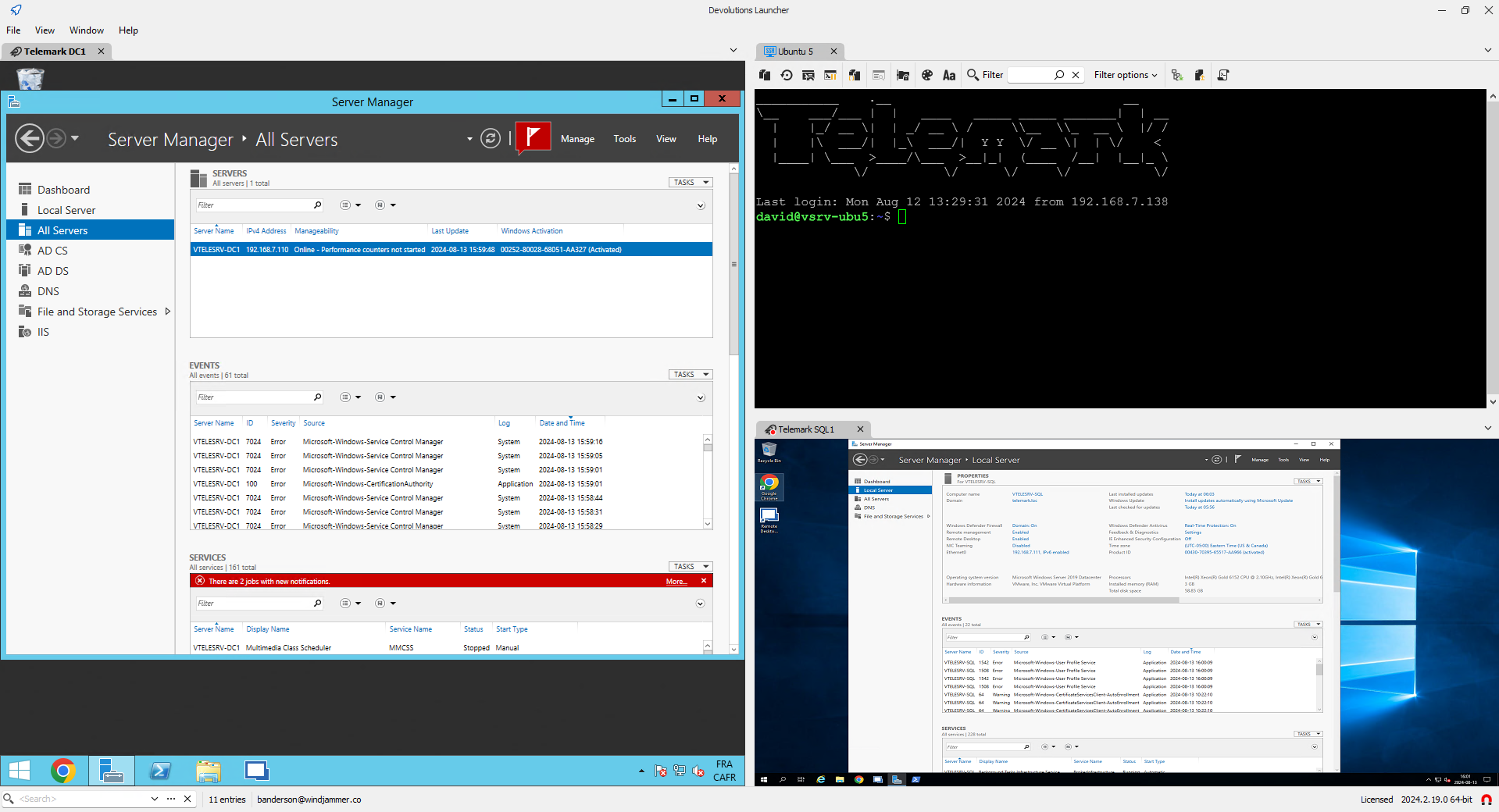
Task: Click the tree-with-green-arrow icon in Ubuntu toolbar
Action: click(x=1177, y=75)
